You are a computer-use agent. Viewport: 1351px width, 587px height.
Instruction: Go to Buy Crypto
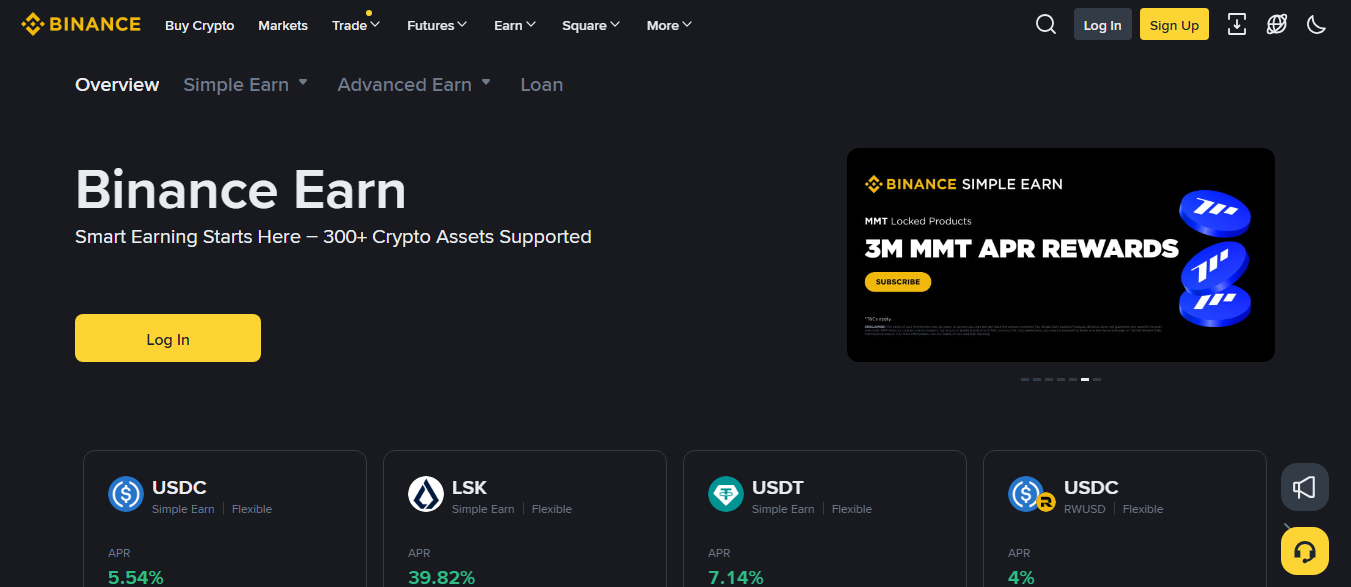tap(199, 25)
